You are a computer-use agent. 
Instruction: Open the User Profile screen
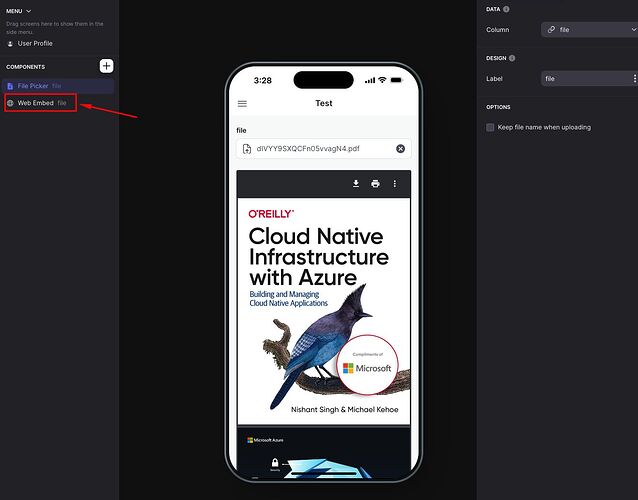[x=35, y=43]
